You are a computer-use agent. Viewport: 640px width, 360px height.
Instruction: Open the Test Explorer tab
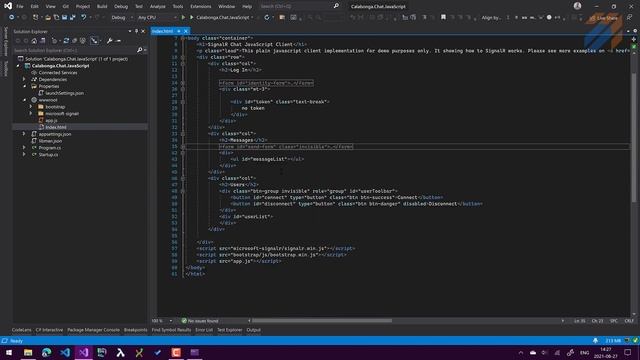tap(229, 330)
